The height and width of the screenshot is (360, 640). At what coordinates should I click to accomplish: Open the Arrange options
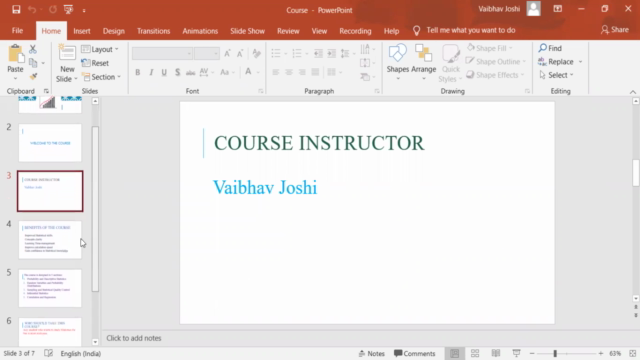pos(423,62)
